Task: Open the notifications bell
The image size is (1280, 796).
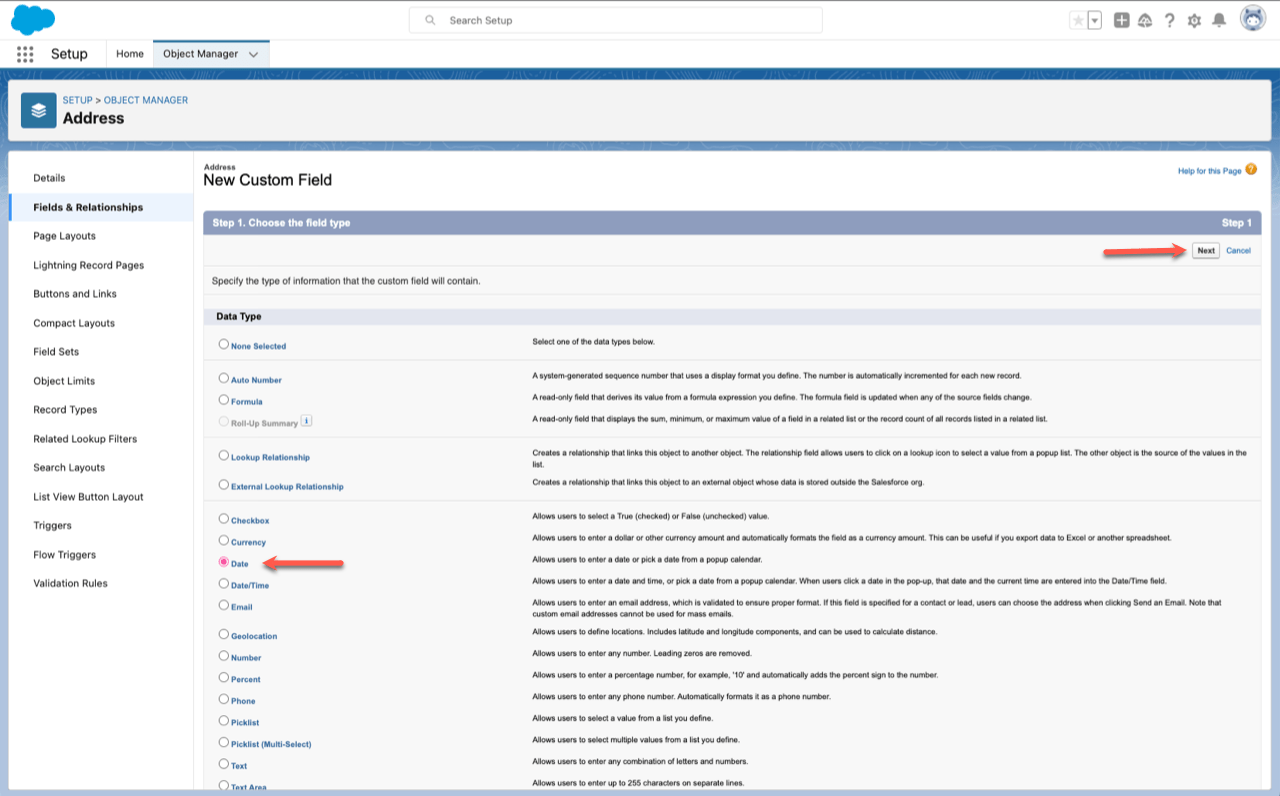Action: click(1219, 20)
